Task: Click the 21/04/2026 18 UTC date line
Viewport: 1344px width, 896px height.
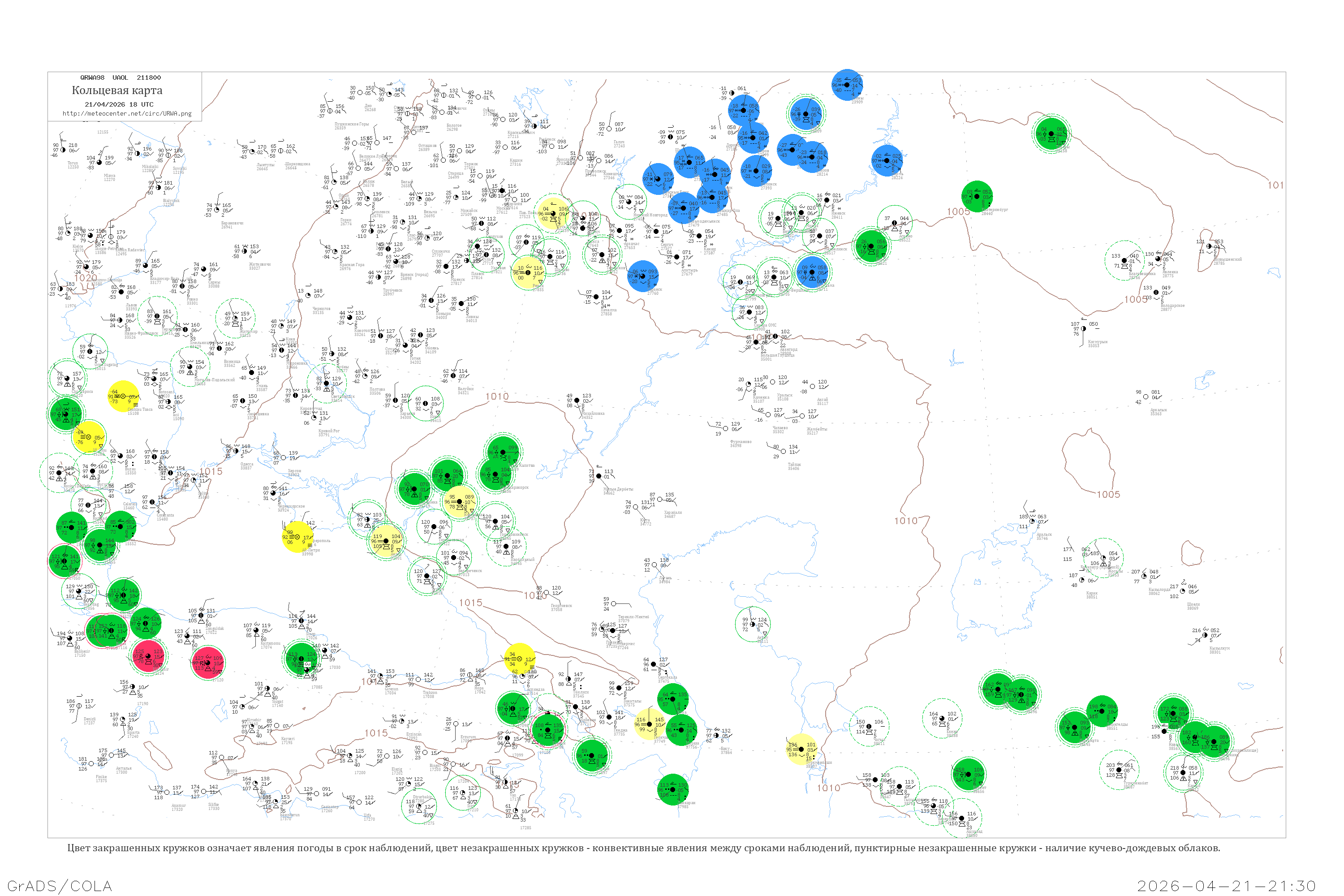Action: (119, 104)
